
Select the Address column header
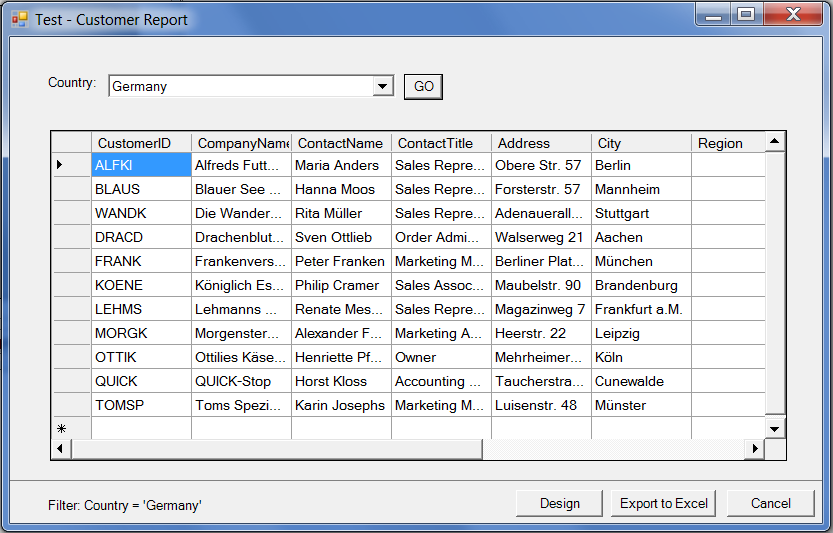541,143
